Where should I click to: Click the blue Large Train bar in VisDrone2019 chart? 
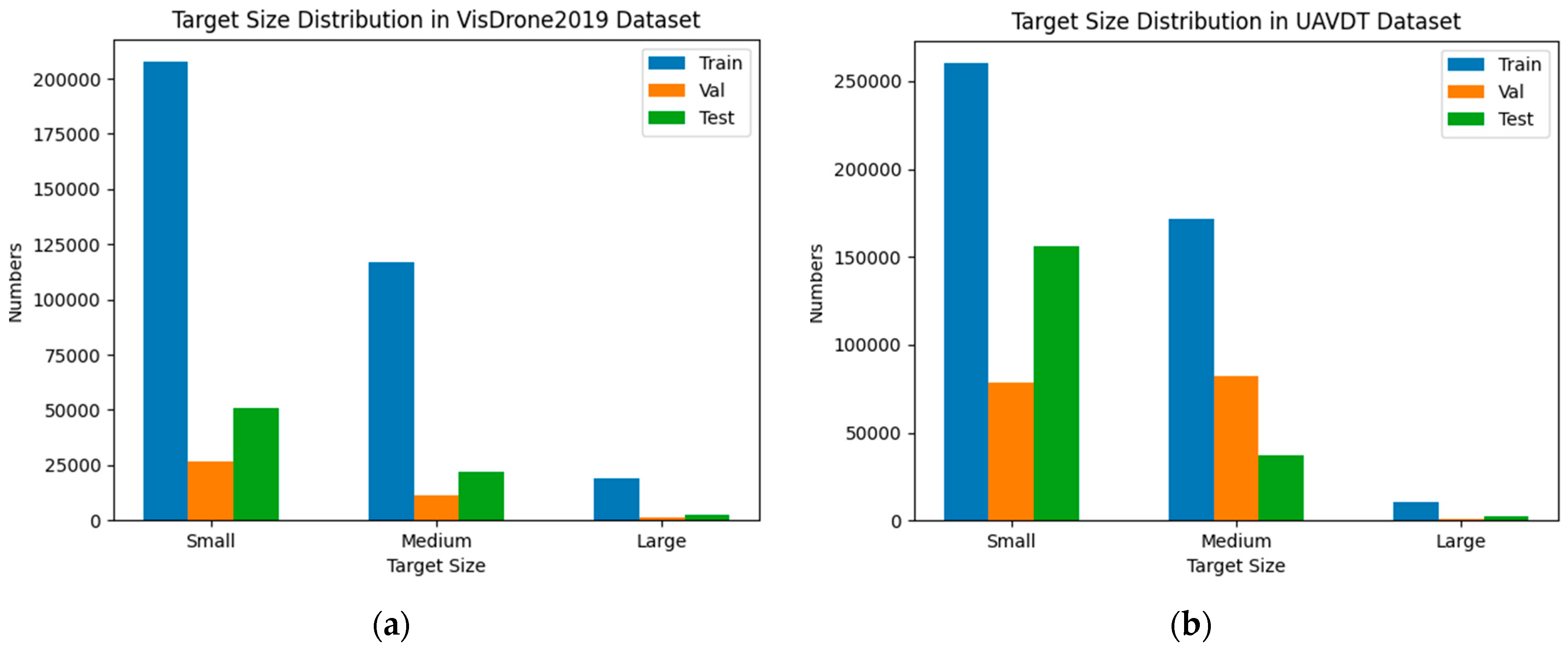pyautogui.click(x=617, y=499)
